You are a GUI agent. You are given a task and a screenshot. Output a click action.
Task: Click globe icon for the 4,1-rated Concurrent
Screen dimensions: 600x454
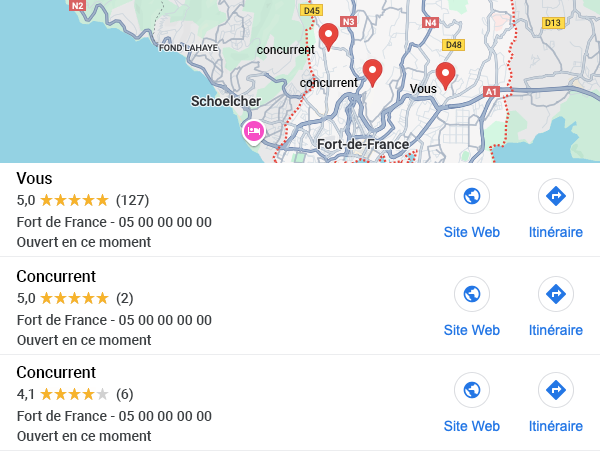[x=472, y=390]
